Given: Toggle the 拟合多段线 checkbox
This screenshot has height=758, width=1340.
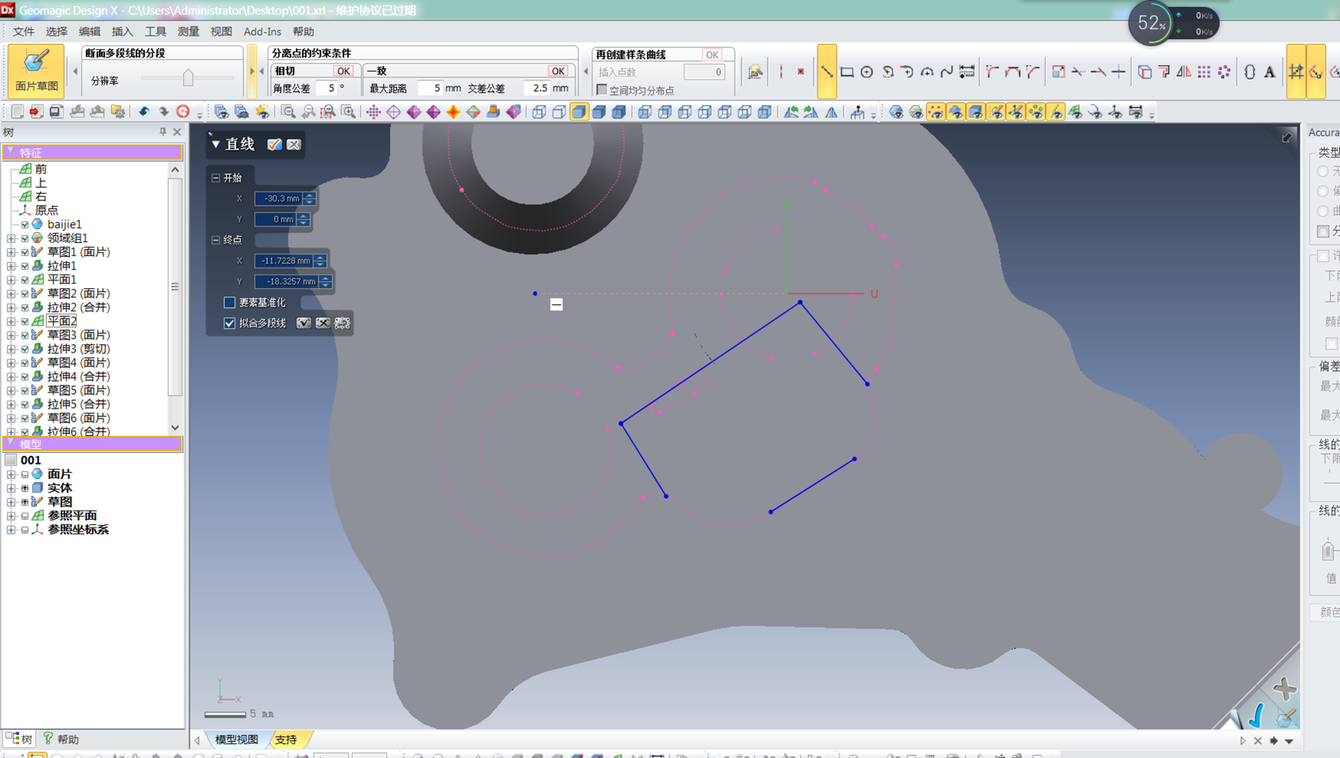Looking at the screenshot, I should (230, 323).
